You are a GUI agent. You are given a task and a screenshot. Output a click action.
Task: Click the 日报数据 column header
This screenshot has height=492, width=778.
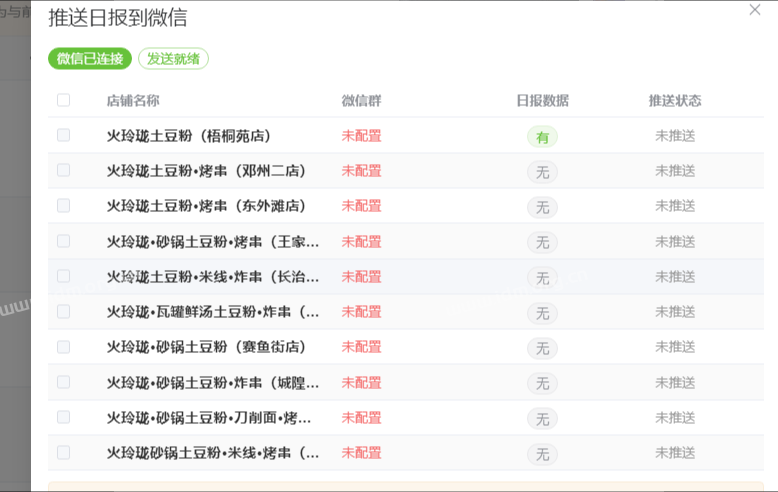(542, 101)
